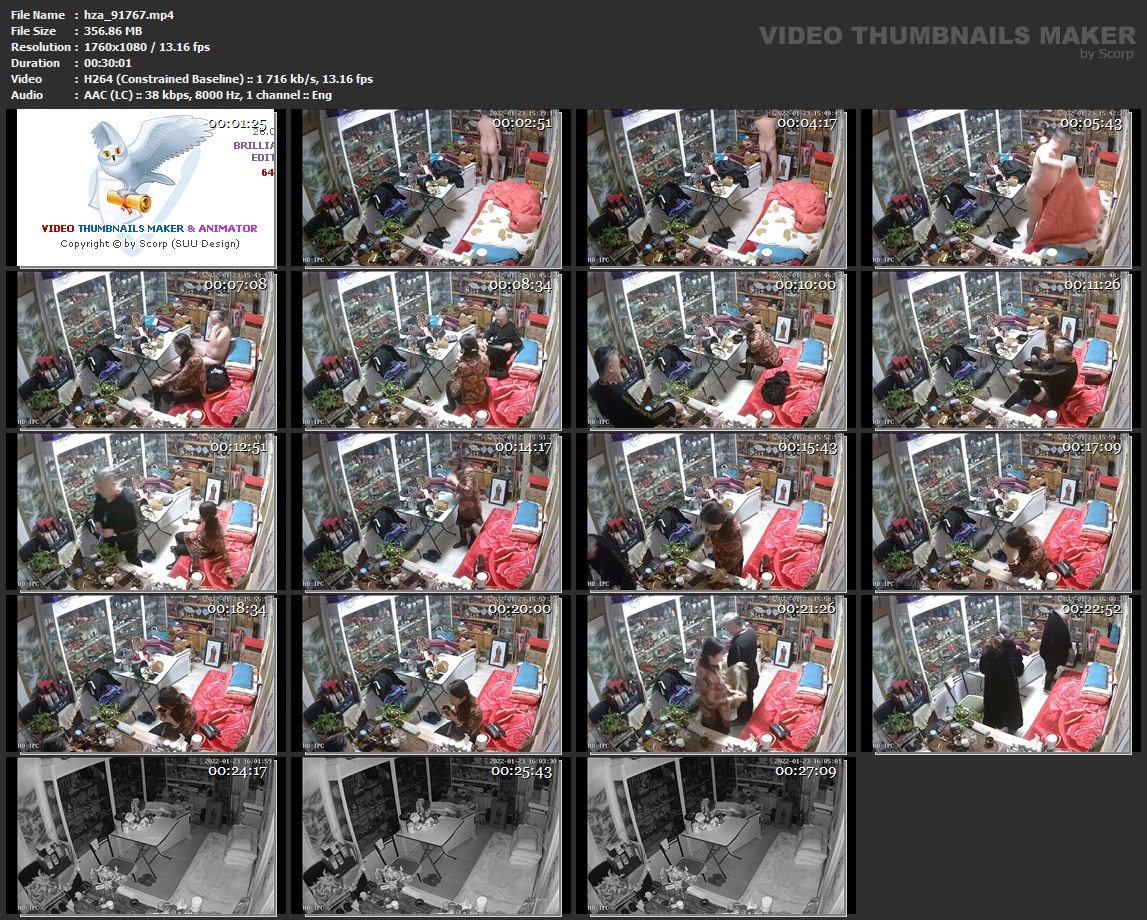Viewport: 1147px width, 920px height.
Task: Select the thumbnail stamped 00:05:43
Action: [1001, 188]
